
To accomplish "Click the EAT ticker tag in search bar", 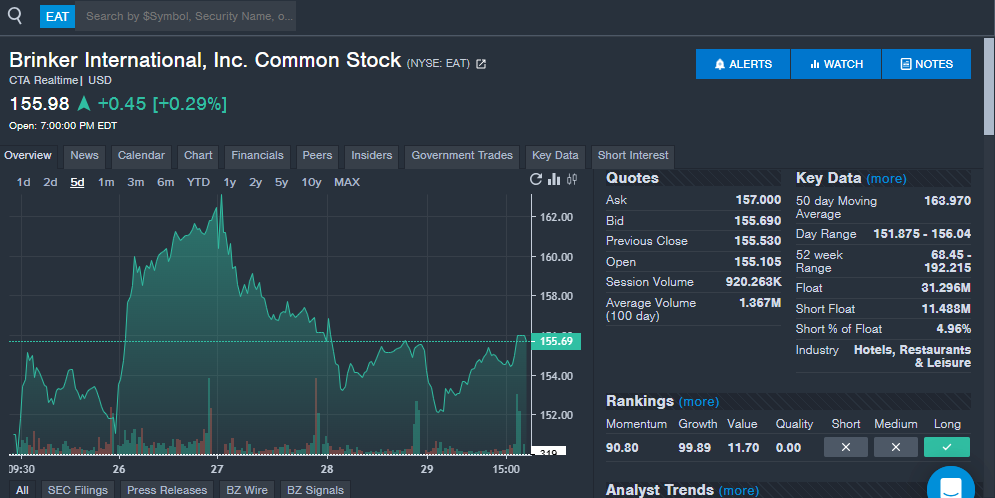I will coord(57,16).
